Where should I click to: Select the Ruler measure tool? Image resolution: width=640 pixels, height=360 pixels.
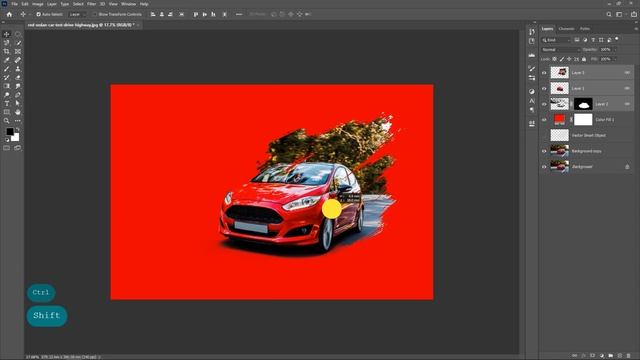coord(18,60)
